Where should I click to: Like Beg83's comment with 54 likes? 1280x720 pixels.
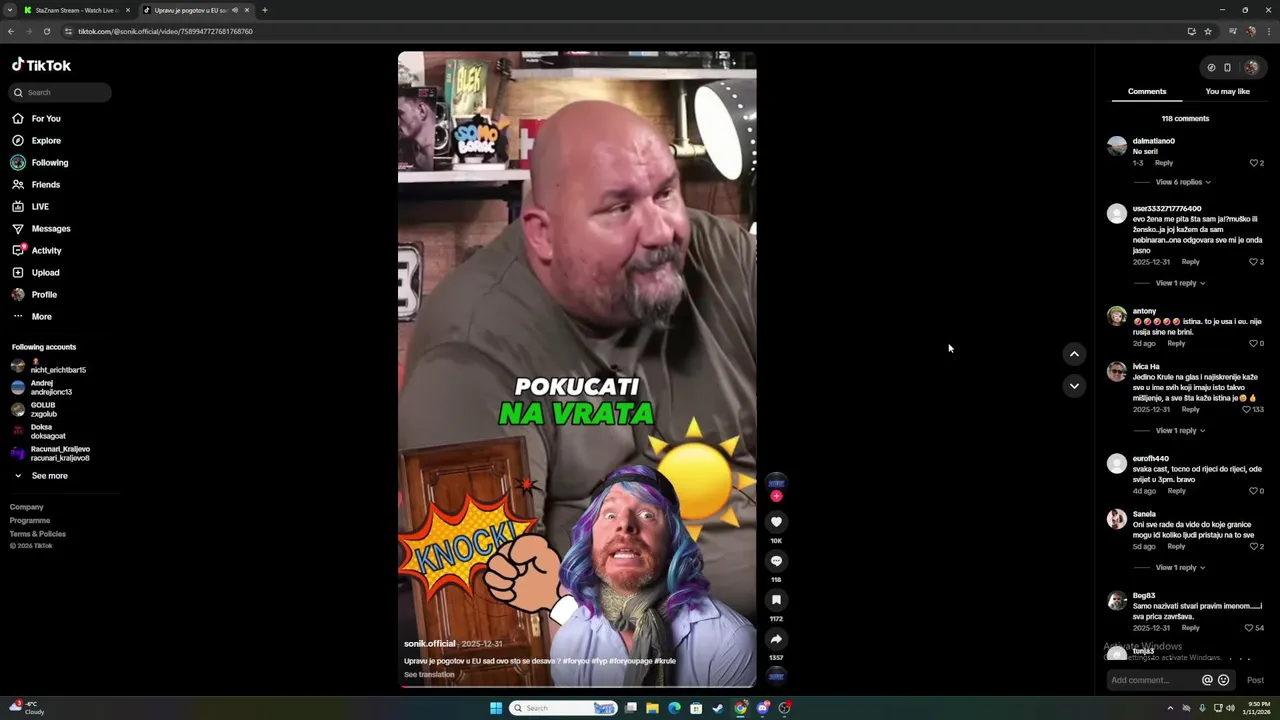1248,628
